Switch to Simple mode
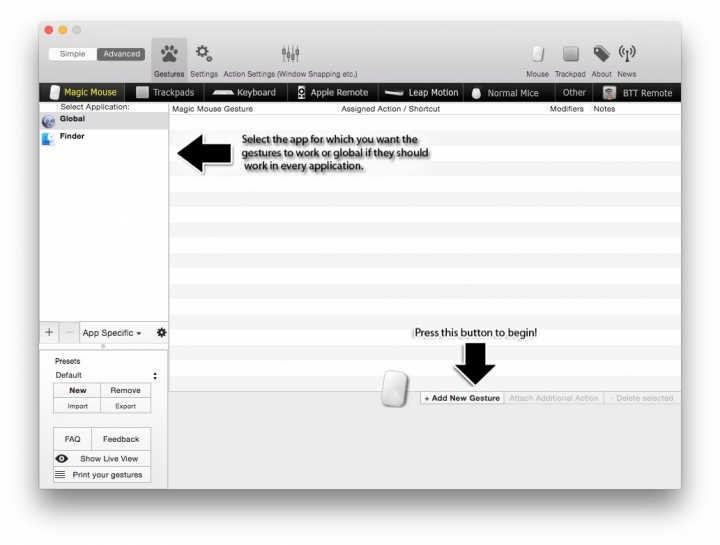The height and width of the screenshot is (545, 720). [73, 54]
